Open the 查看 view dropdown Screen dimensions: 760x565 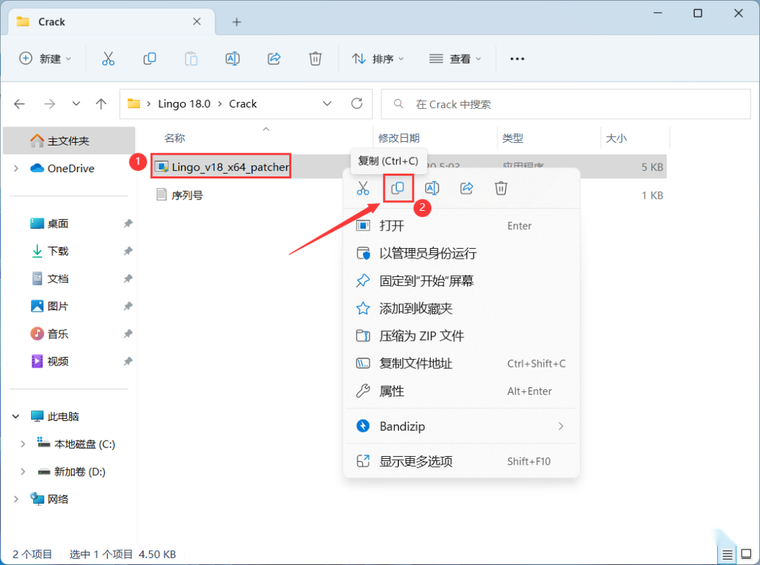tap(455, 59)
